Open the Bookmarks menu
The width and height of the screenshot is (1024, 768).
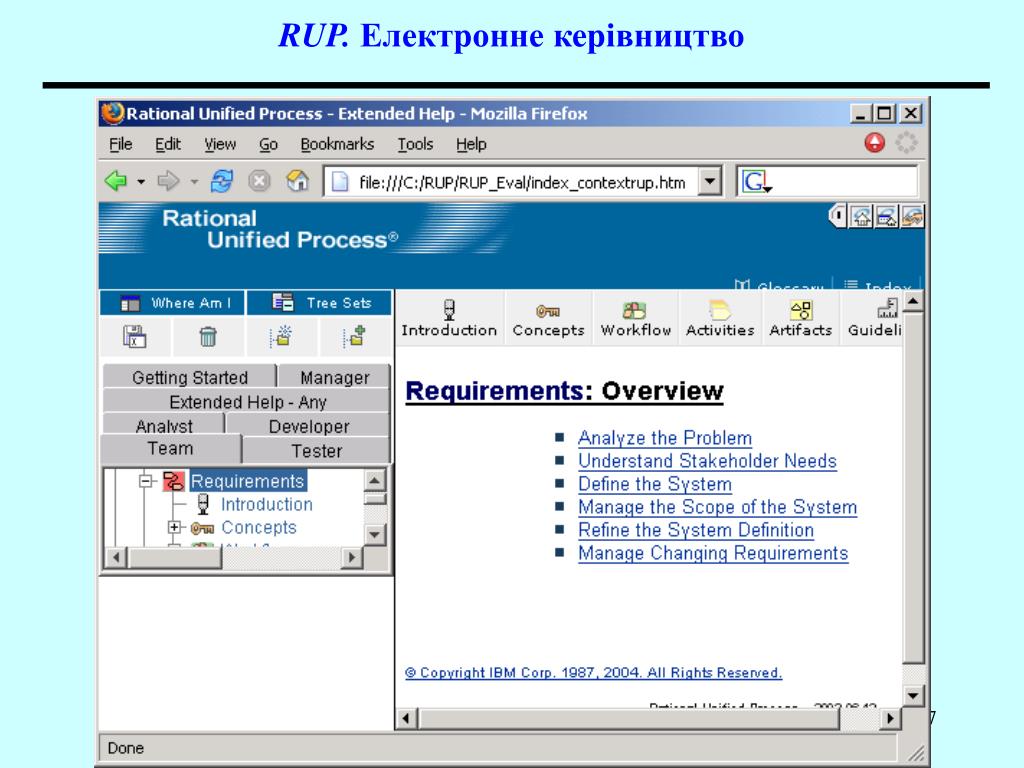[x=337, y=144]
